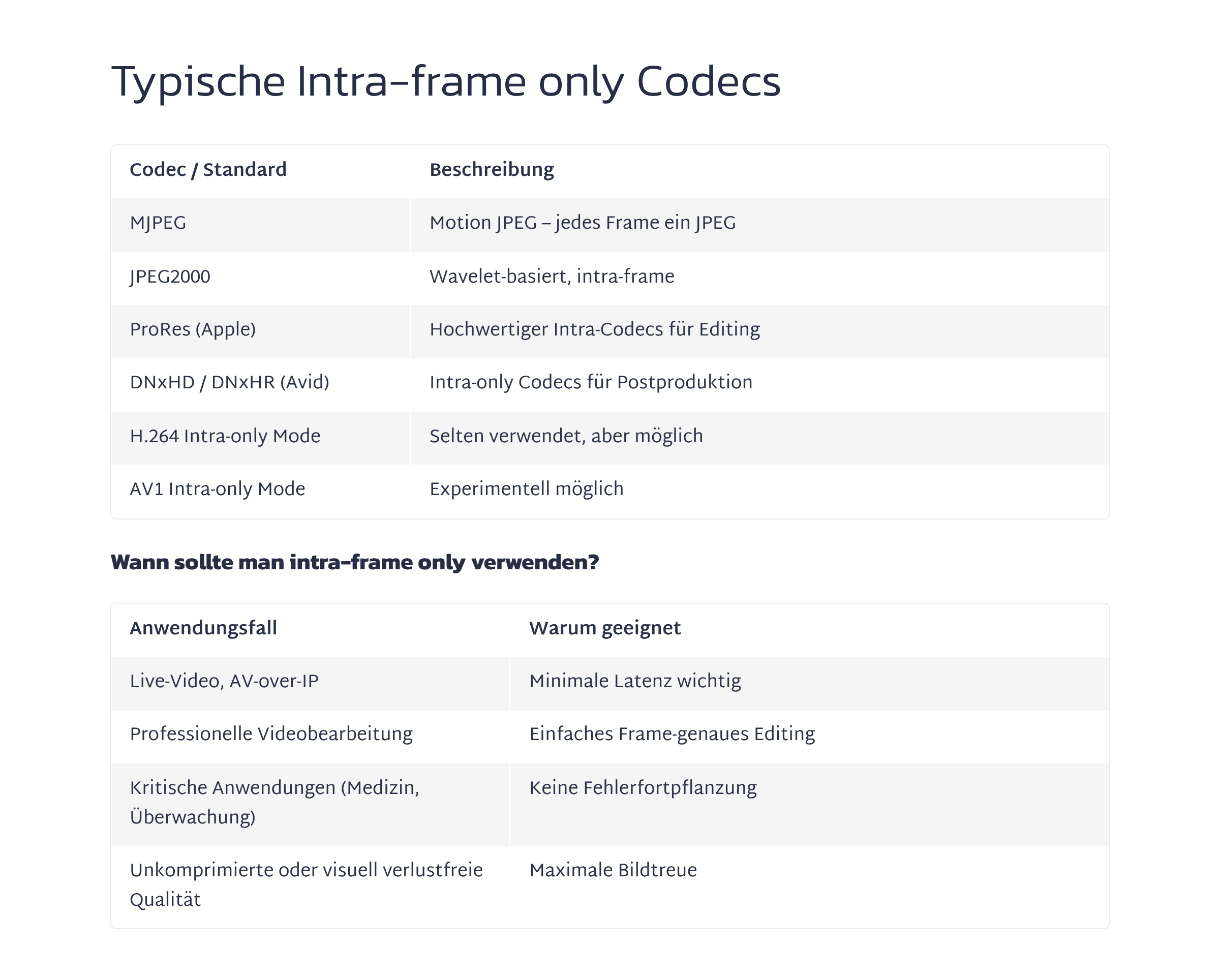Click "Intra-only Codecs für Postproduktion" text
The width and height of the screenshot is (1220, 980).
[591, 382]
